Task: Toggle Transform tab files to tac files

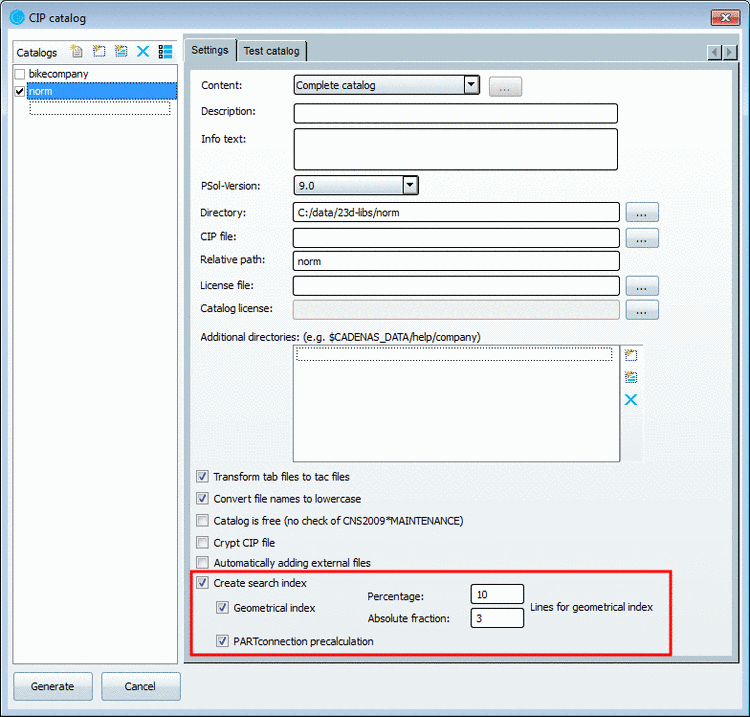Action: [202, 476]
